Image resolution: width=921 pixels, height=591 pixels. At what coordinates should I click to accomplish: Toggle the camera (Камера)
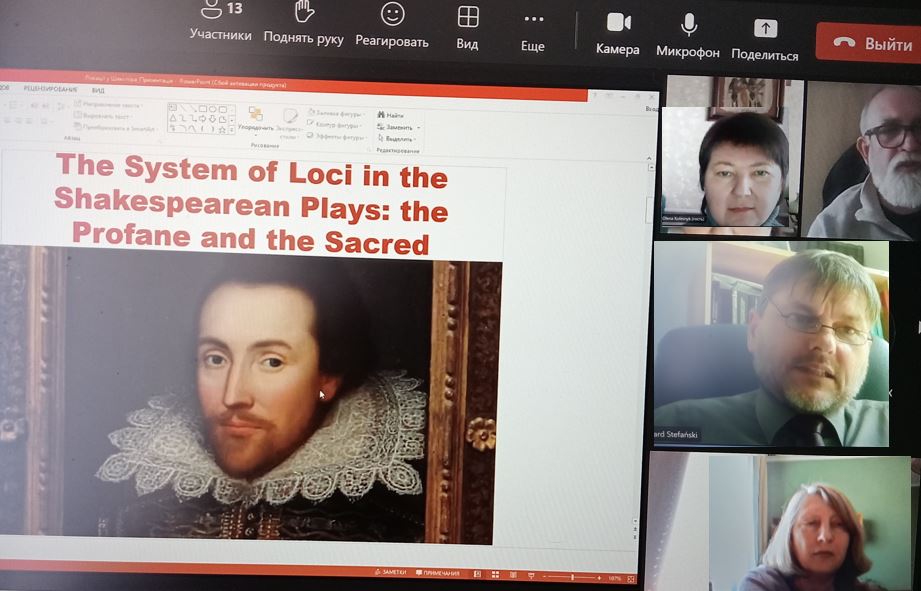tap(618, 35)
